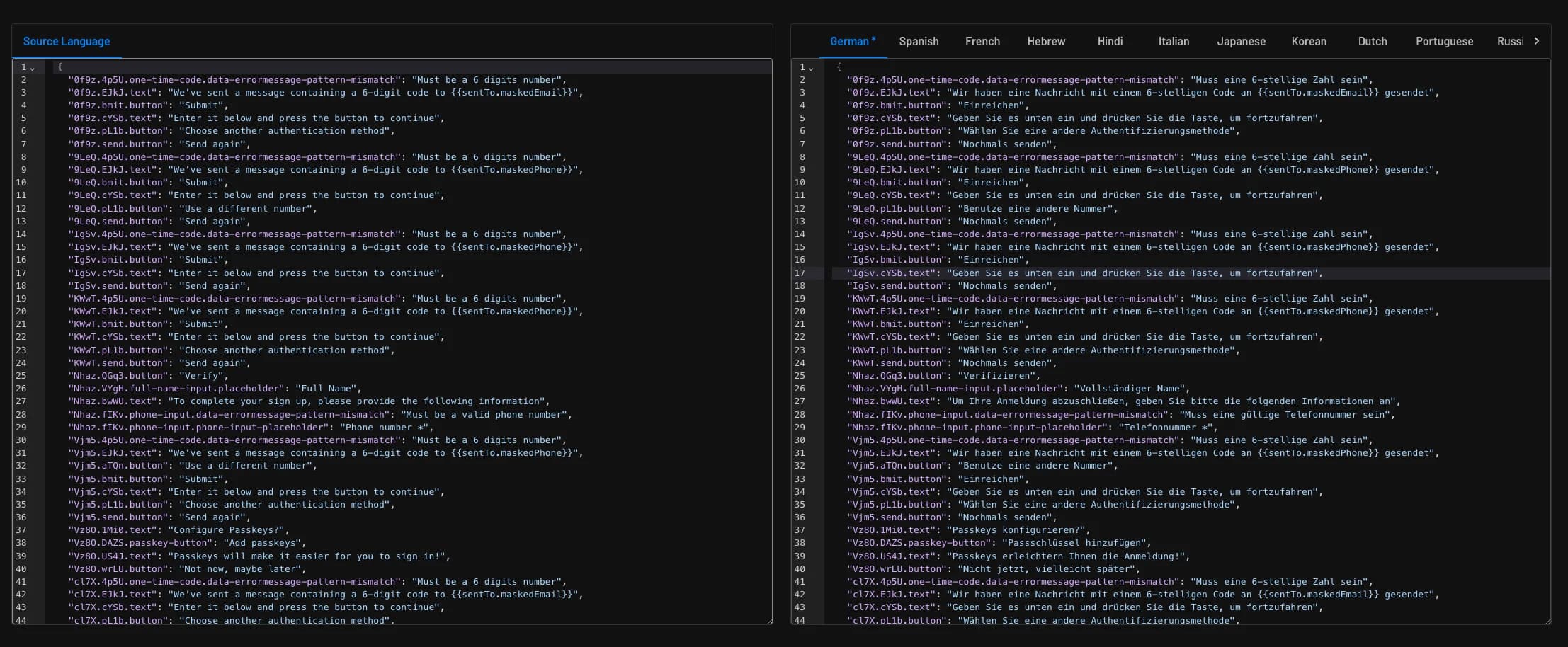Select the Korean language tab
The width and height of the screenshot is (1568, 647).
pyautogui.click(x=1308, y=41)
